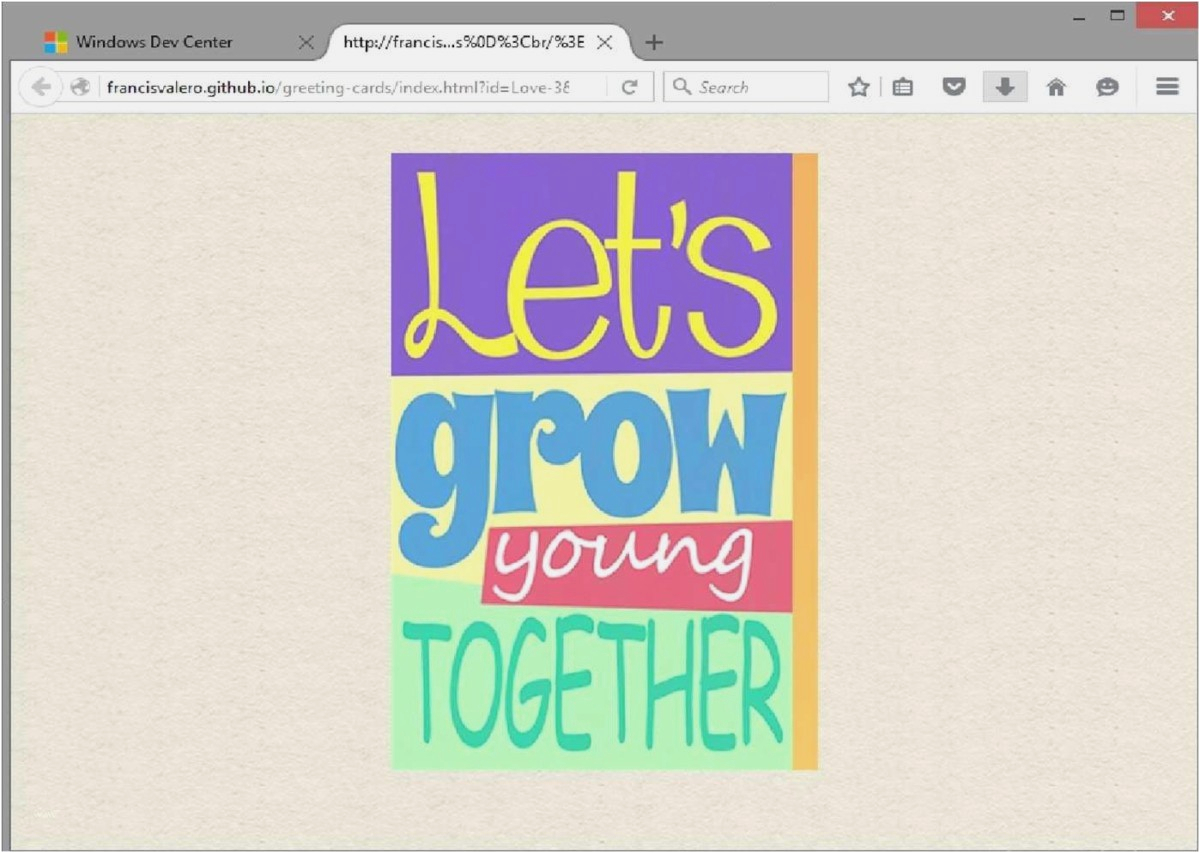Screen dimensions: 1200x853
Task: Show bookmarks list icon
Action: [903, 87]
